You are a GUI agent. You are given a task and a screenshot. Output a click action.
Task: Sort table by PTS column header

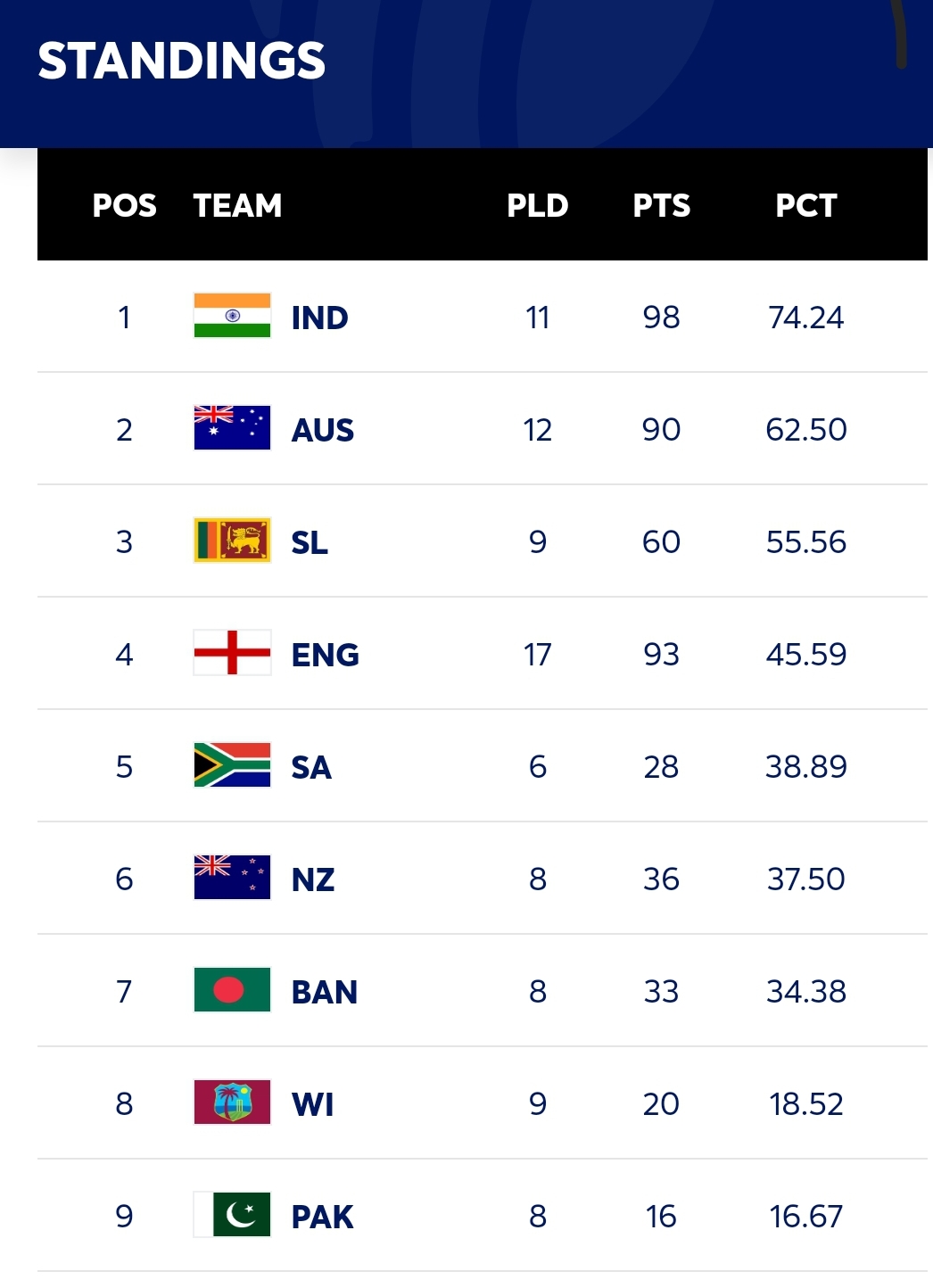tap(661, 205)
